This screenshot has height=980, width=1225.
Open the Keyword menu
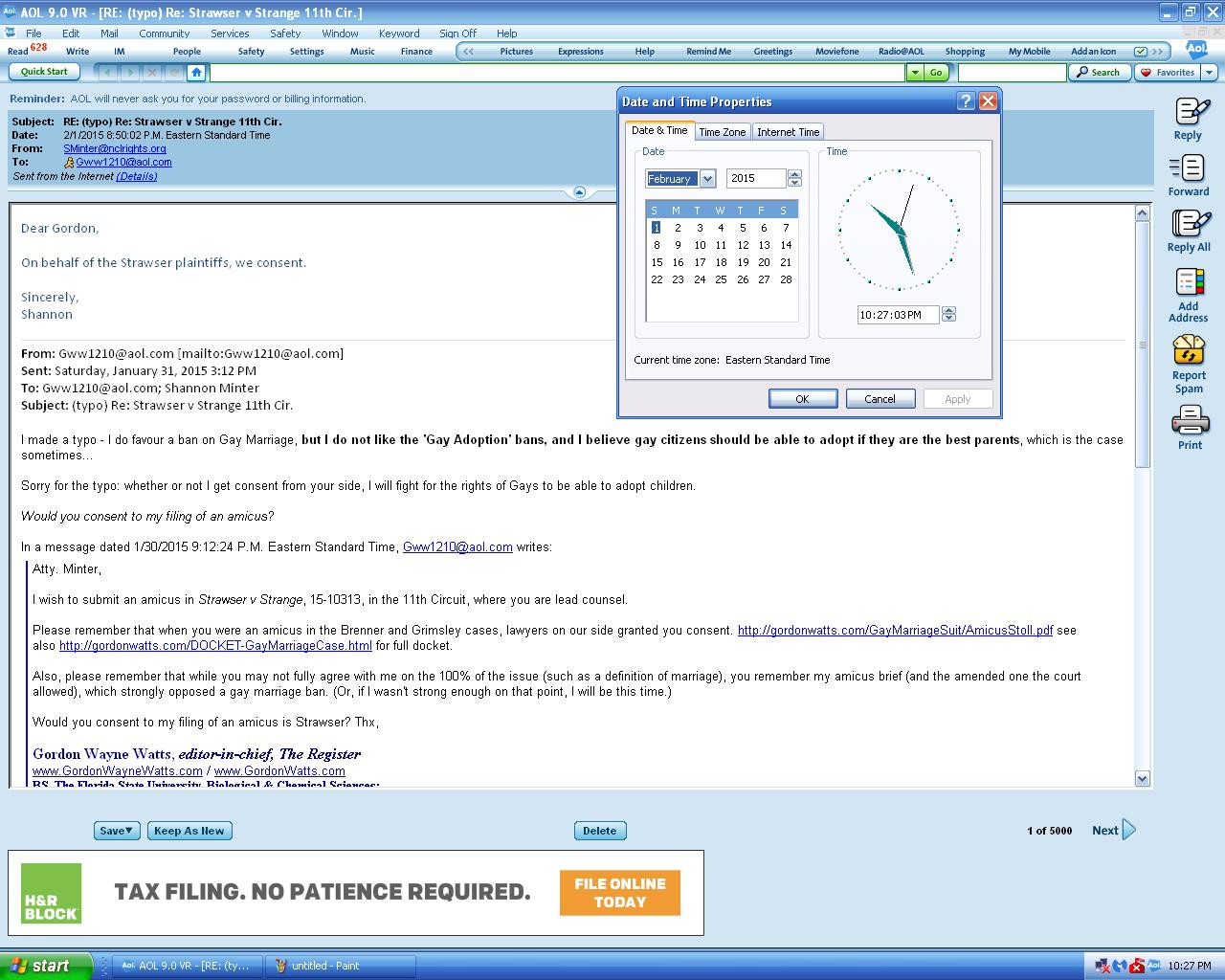click(399, 33)
